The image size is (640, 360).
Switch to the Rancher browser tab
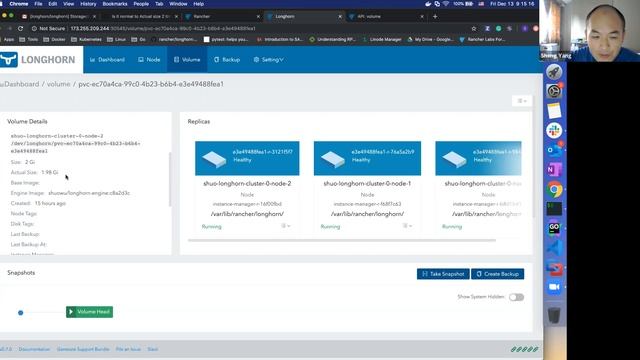coord(222,16)
